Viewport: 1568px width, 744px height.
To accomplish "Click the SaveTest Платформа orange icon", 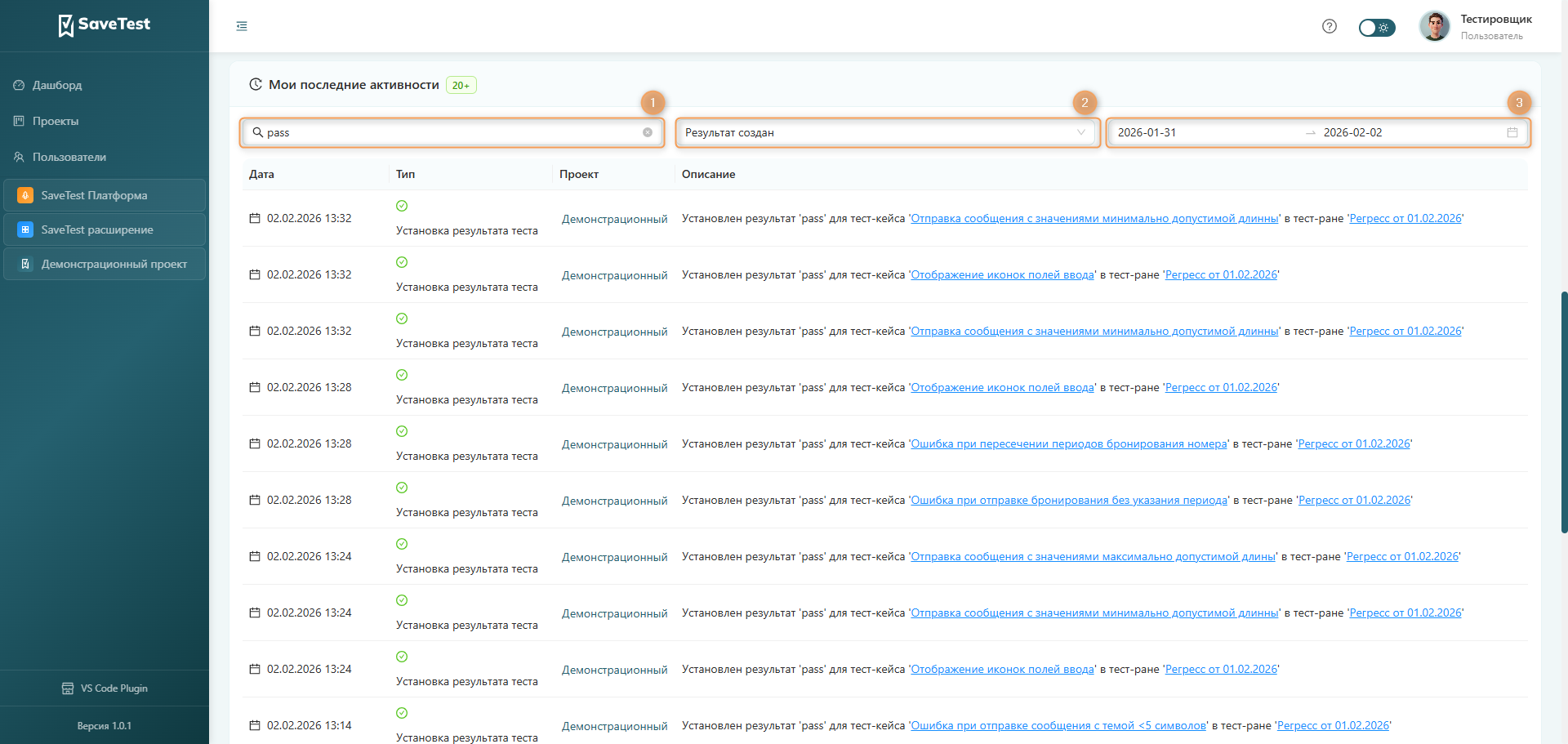I will point(25,195).
